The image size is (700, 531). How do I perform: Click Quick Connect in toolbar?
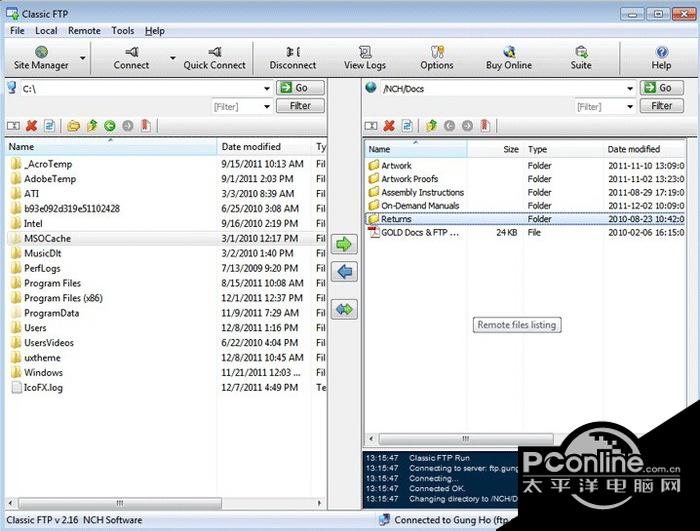[214, 58]
